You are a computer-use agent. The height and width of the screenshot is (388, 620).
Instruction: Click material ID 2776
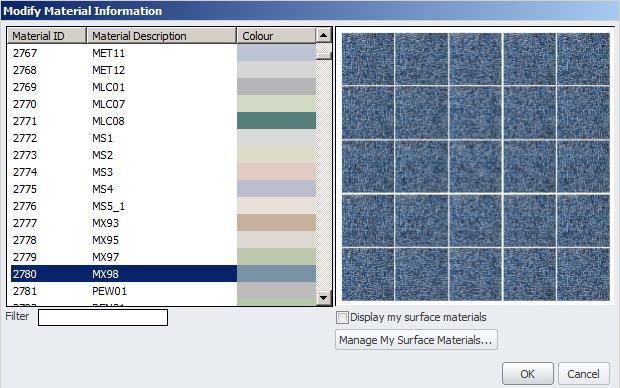point(25,206)
